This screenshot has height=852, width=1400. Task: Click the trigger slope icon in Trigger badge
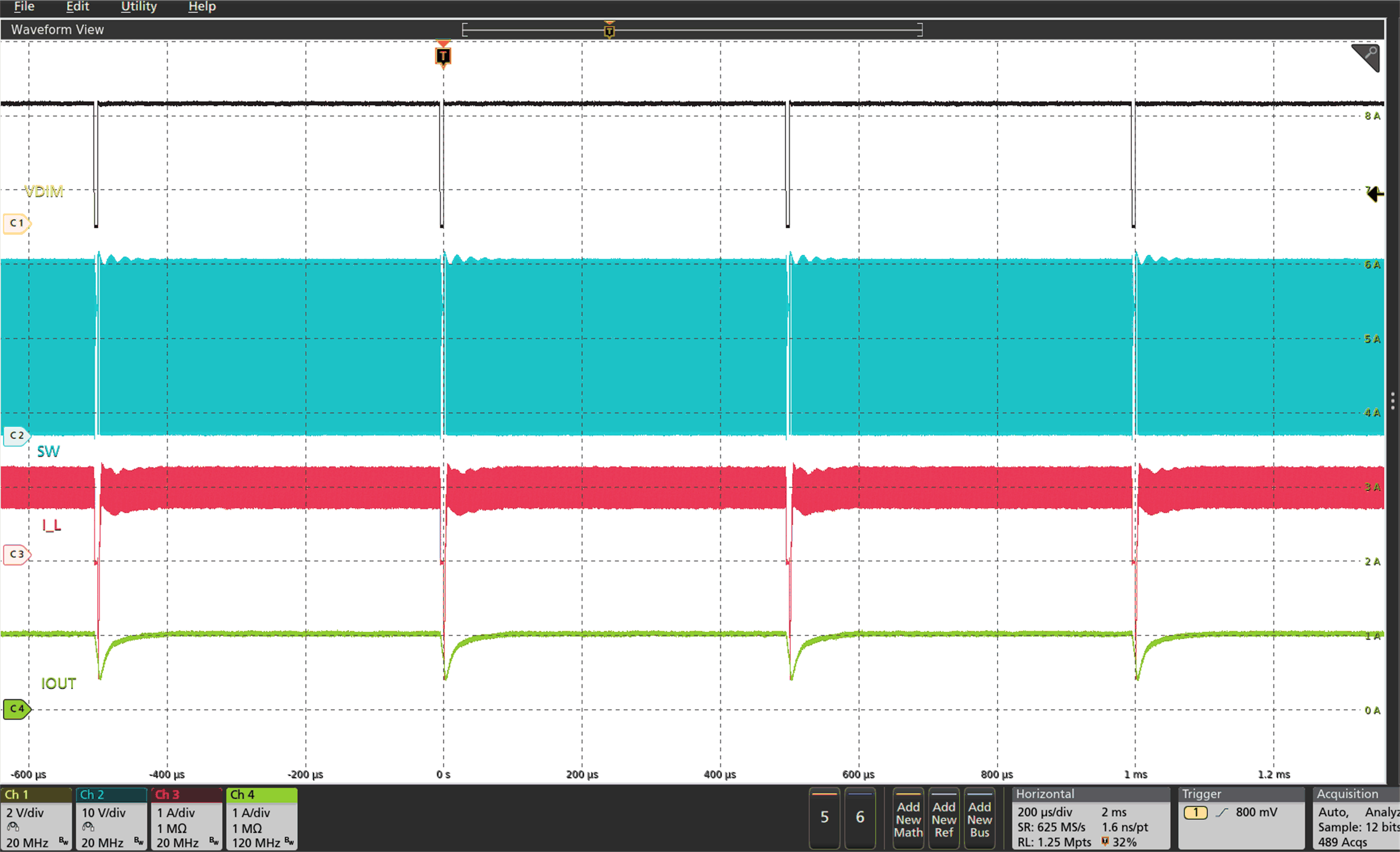tap(1222, 812)
